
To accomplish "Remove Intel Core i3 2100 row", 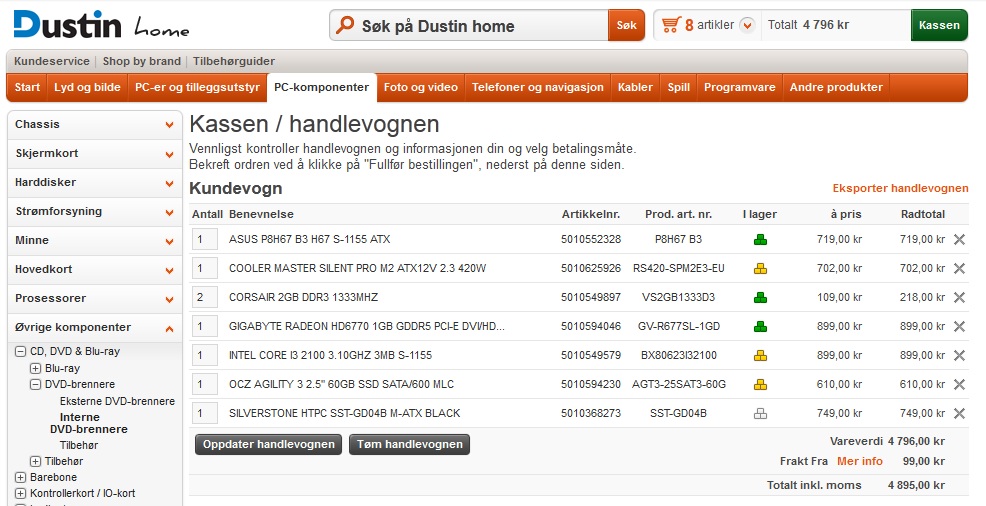I will pyautogui.click(x=959, y=355).
